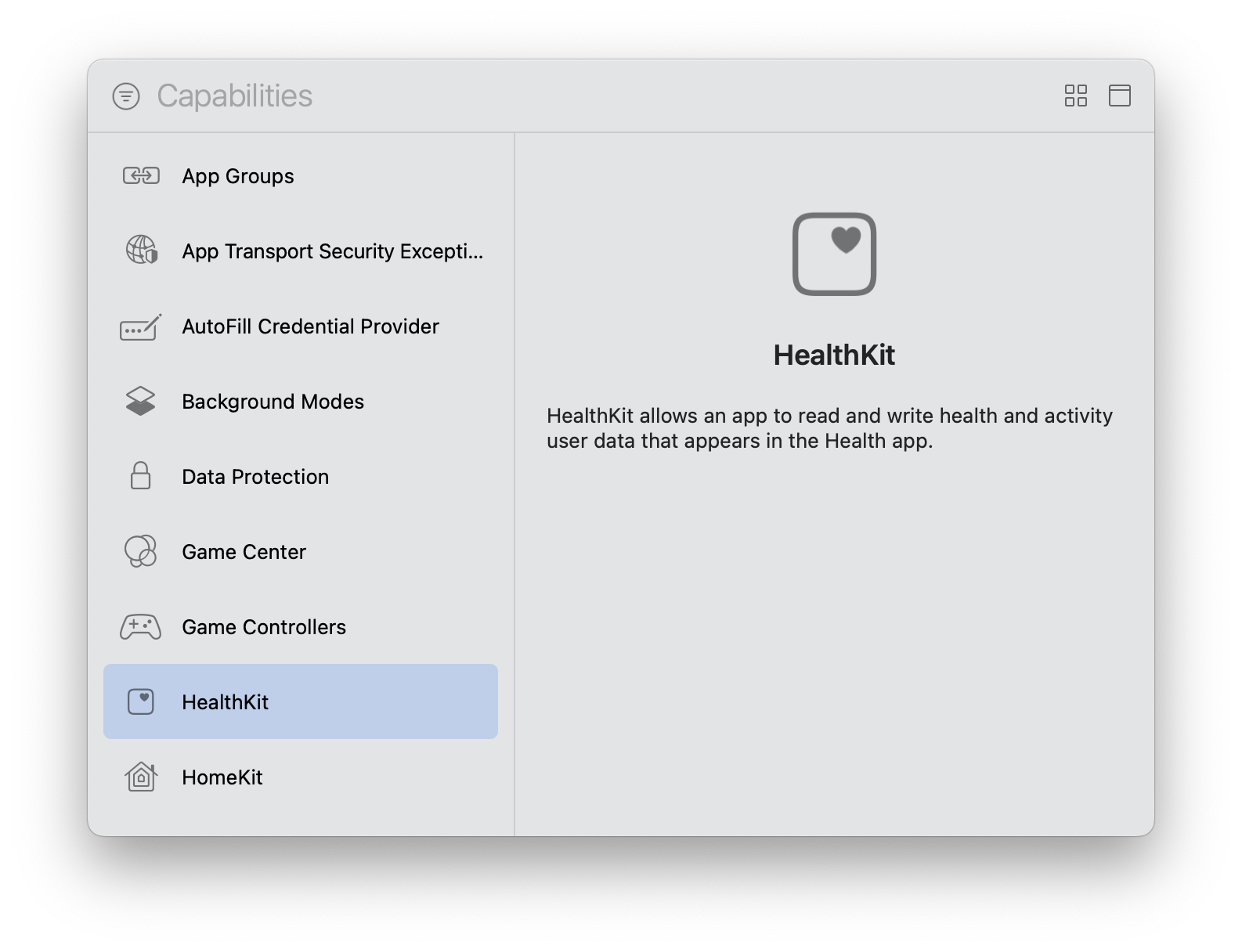Click the AutoFill Credential Provider icon
The image size is (1242, 952).
pyautogui.click(x=141, y=326)
